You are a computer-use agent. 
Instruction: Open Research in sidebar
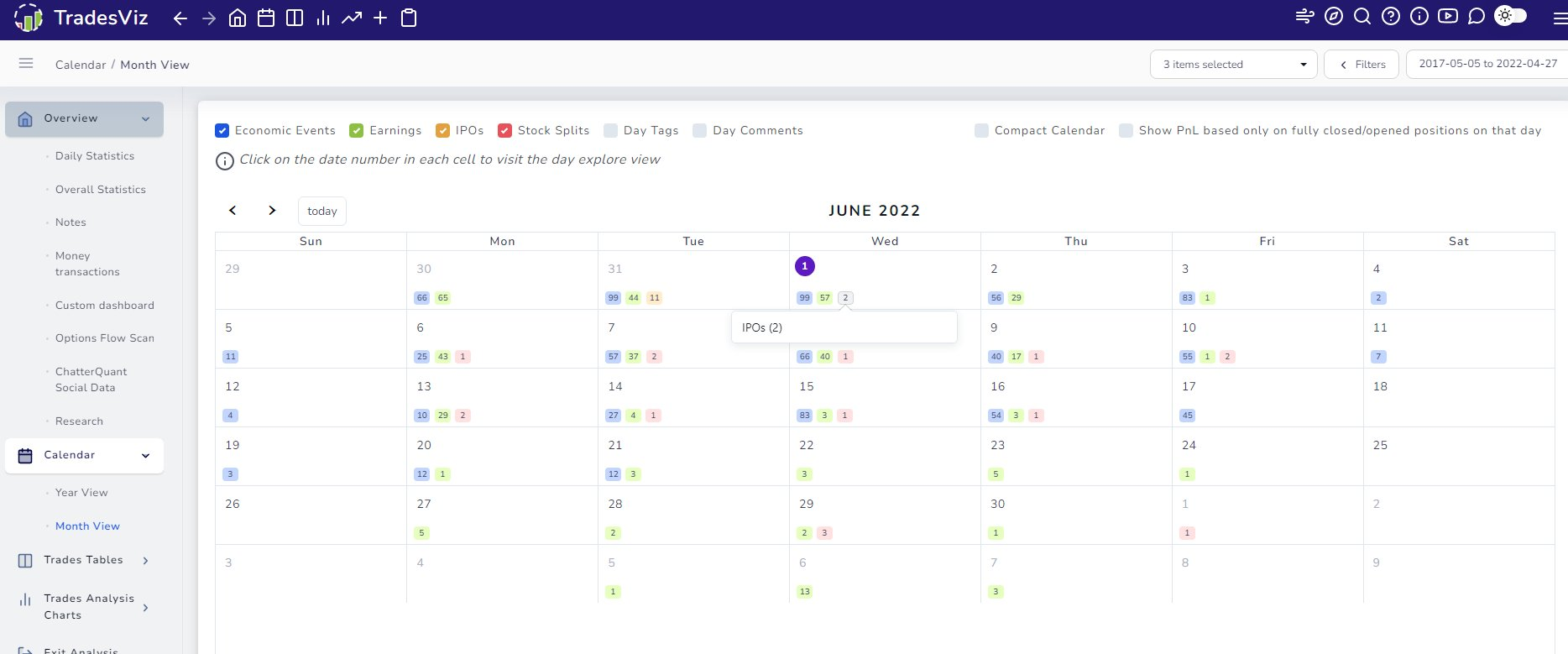point(79,421)
